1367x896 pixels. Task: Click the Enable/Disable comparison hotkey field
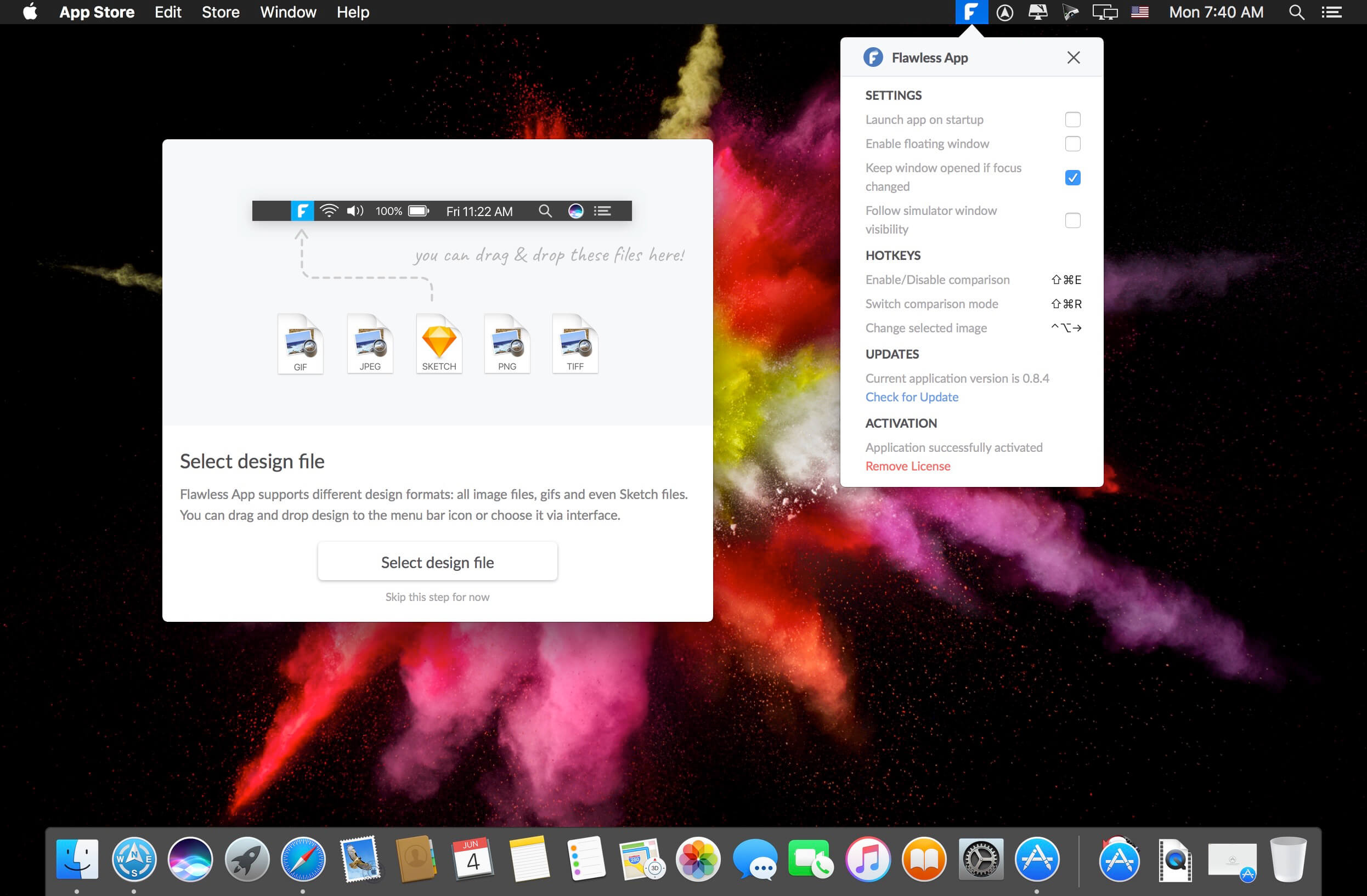point(1066,280)
